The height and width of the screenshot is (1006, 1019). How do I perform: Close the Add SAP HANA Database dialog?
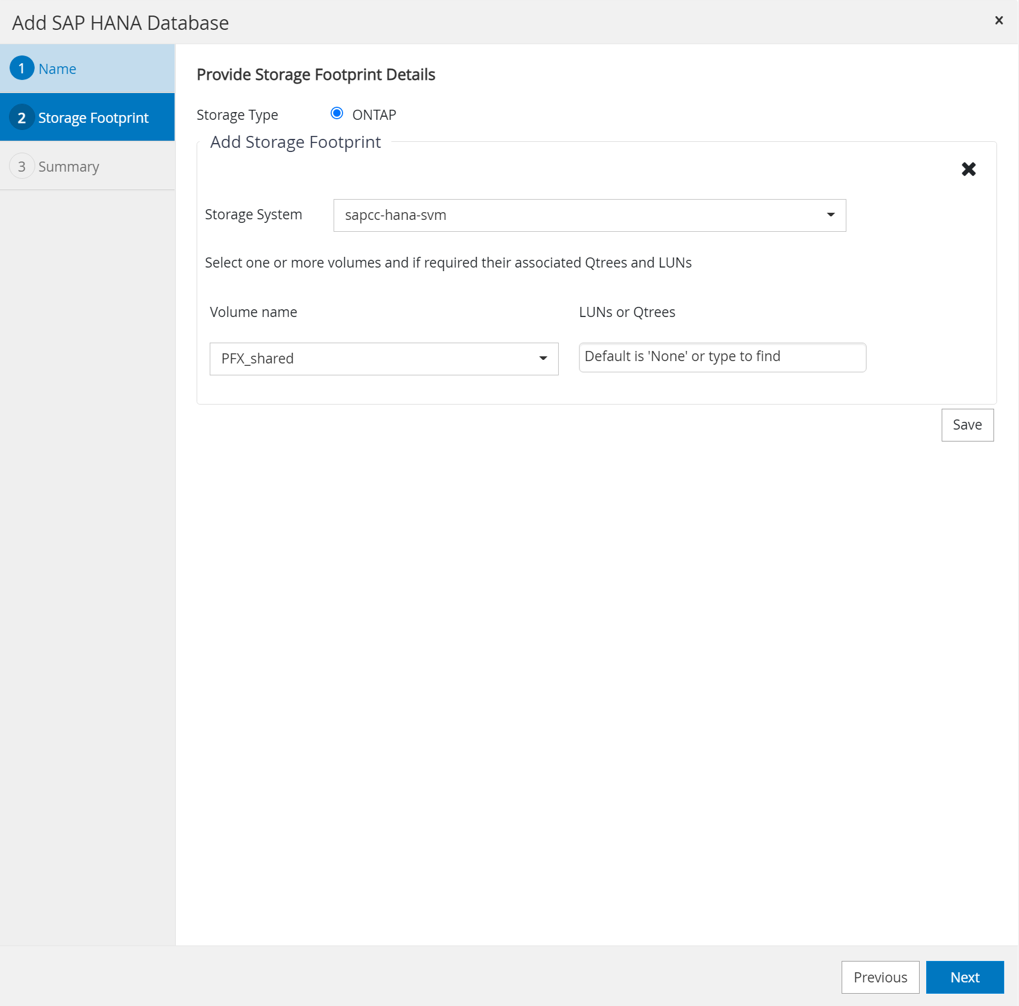click(x=998, y=20)
